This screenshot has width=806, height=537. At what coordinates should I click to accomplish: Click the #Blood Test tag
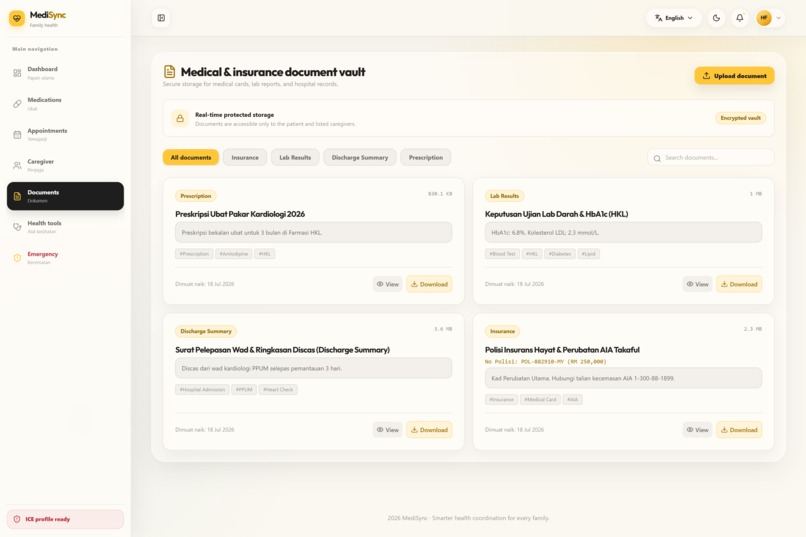[x=502, y=254]
